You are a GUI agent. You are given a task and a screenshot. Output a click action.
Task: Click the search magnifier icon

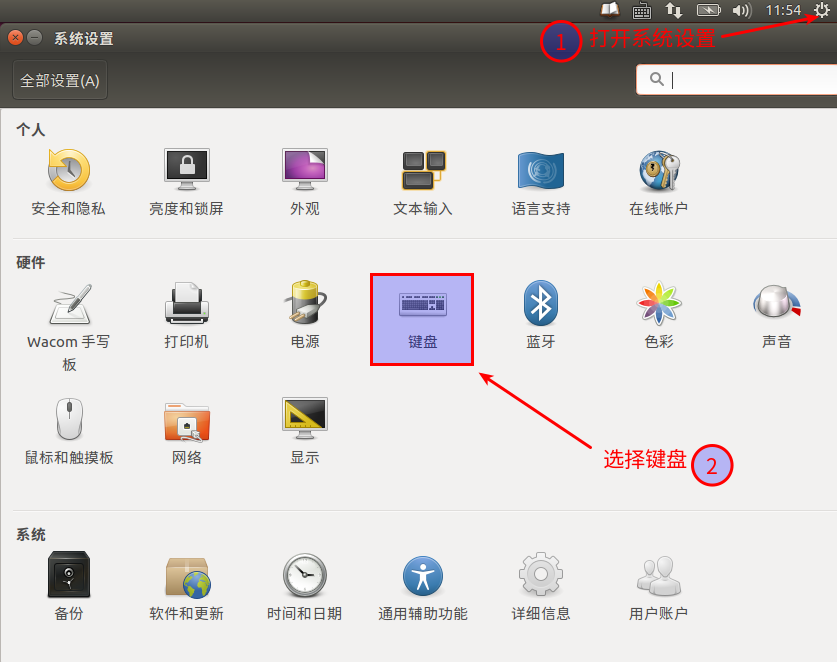657,79
